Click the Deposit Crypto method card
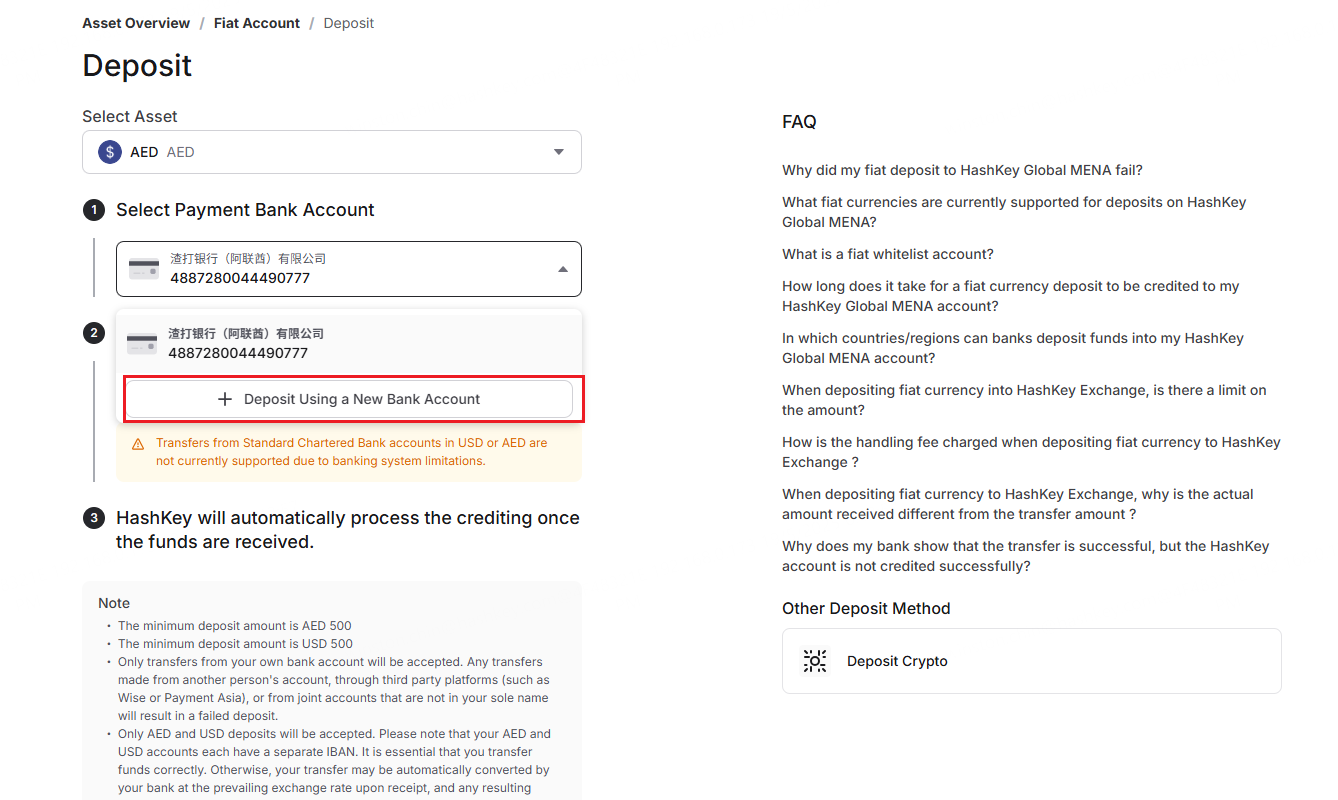Viewport: 1338px width, 800px height. (x=1030, y=660)
